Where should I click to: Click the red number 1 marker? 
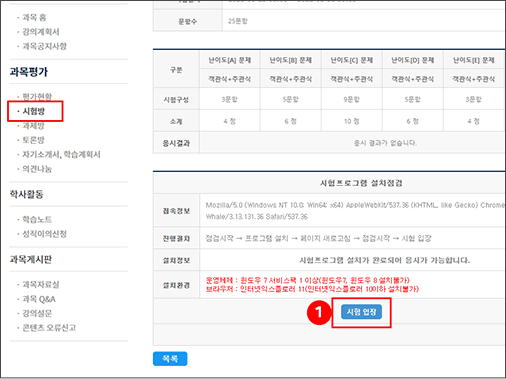point(319,312)
